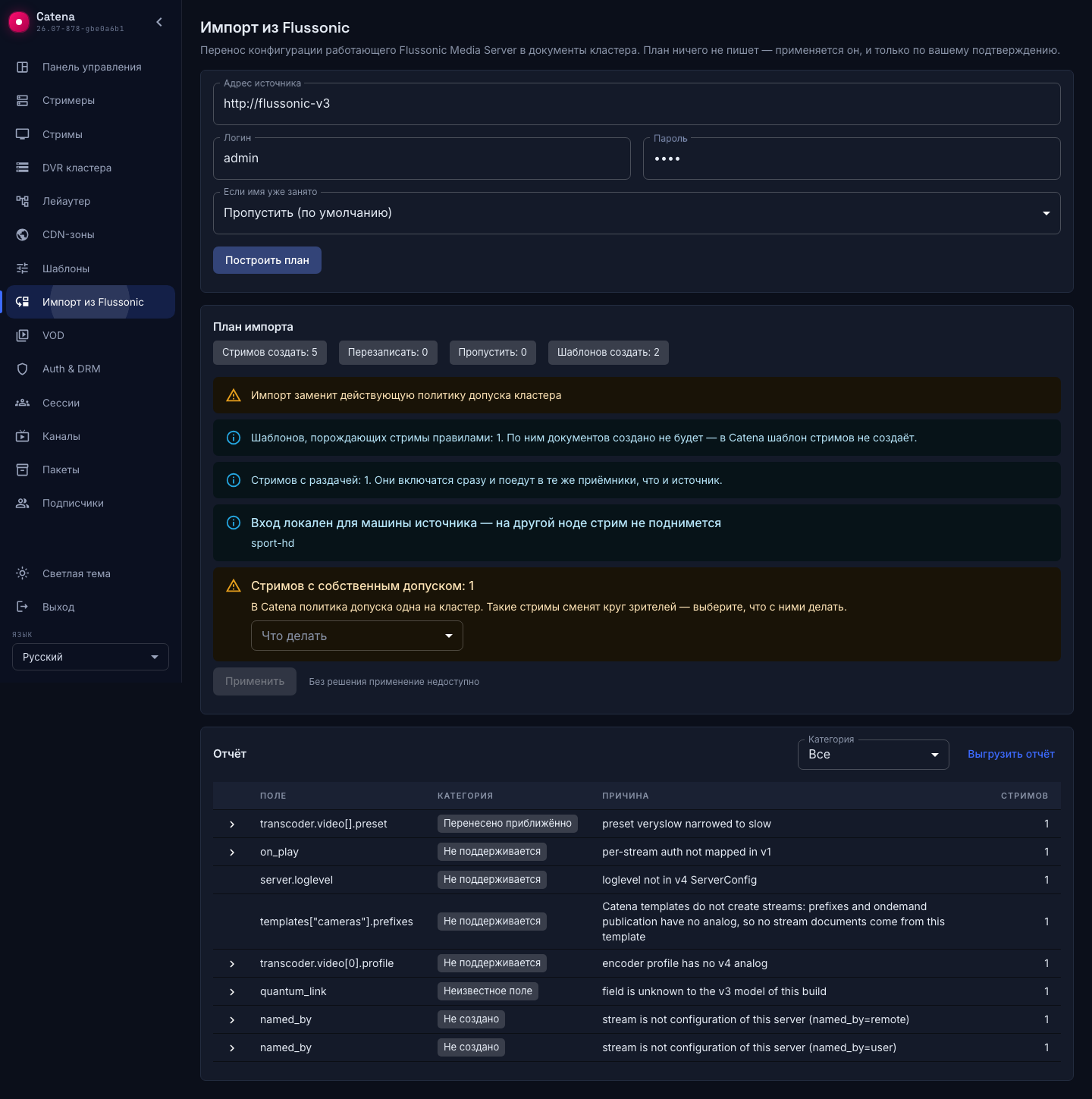
Task: Click the reason 'loglevel not in v4 ServerConfig'
Action: (679, 880)
